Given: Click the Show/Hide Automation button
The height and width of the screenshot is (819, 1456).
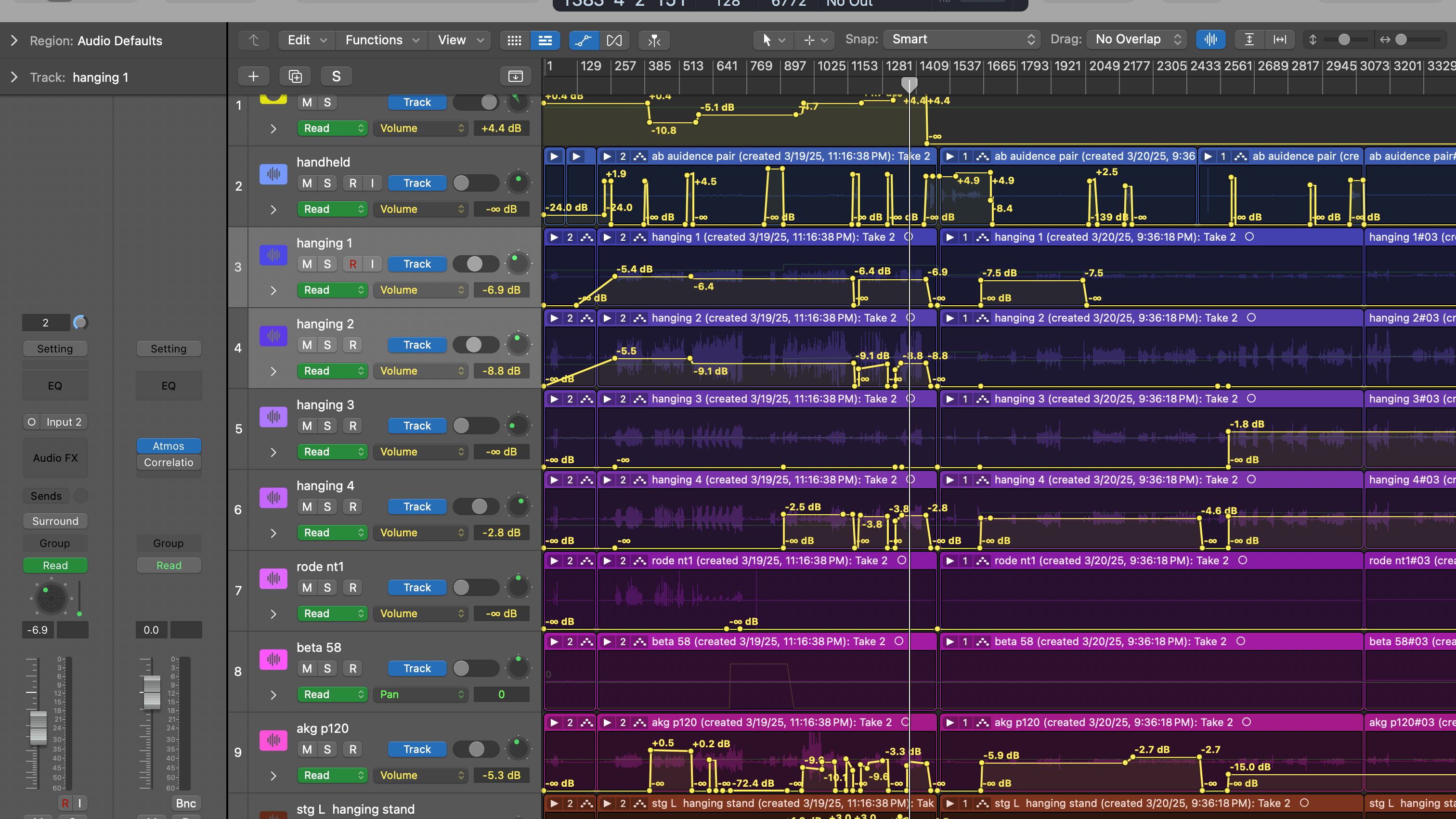Looking at the screenshot, I should pyautogui.click(x=583, y=40).
